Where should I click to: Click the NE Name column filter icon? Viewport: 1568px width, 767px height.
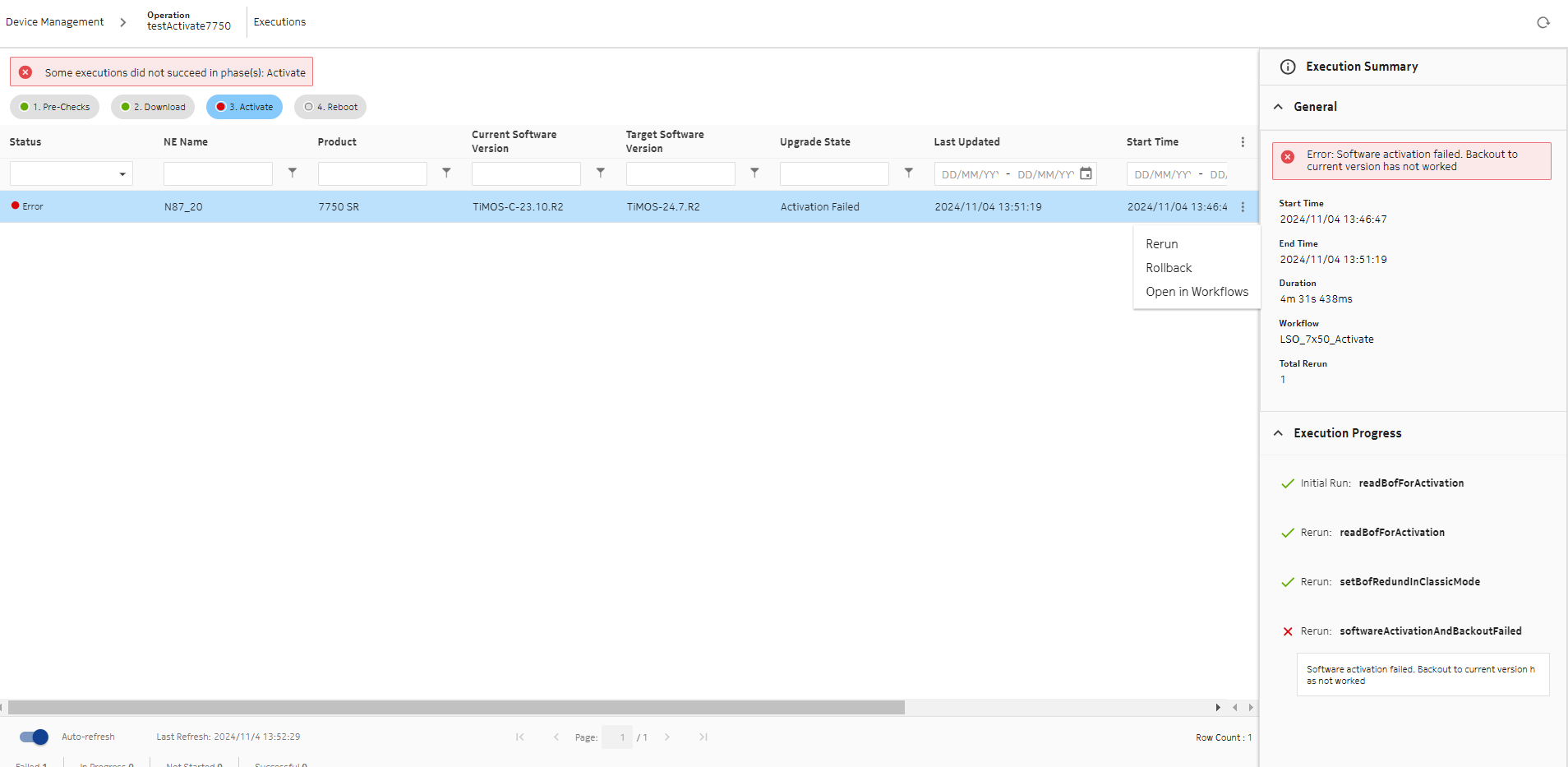point(292,173)
